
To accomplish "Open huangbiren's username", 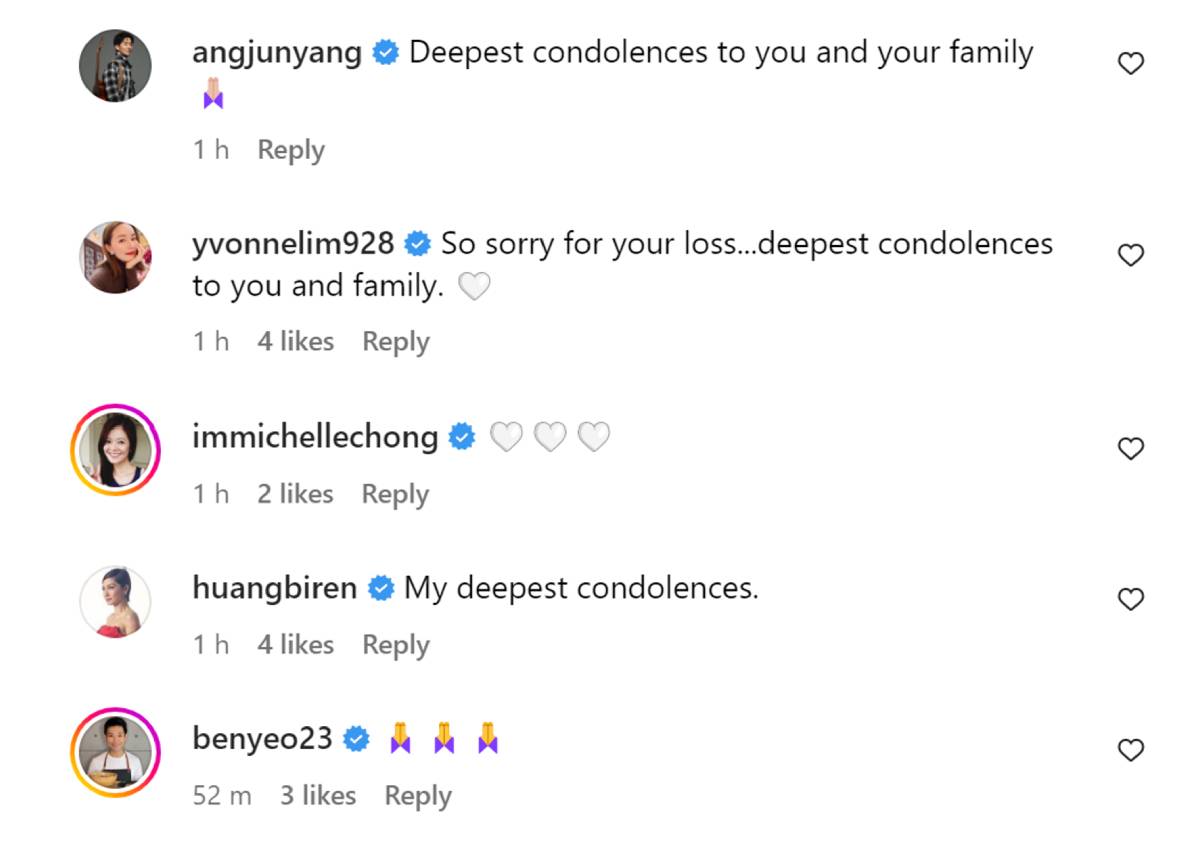I will click(274, 588).
